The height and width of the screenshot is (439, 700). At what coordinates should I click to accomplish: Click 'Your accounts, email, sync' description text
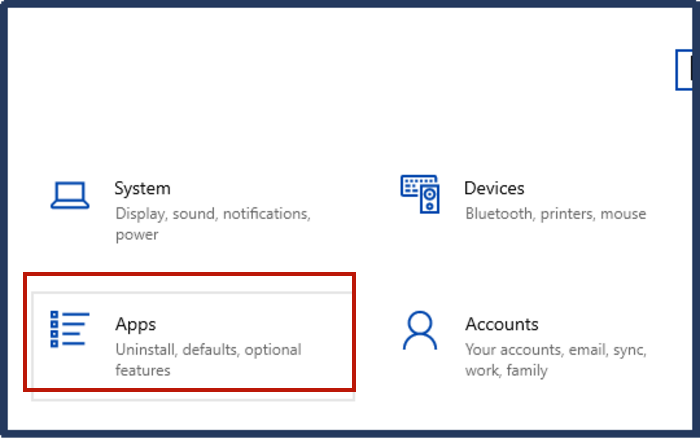click(556, 350)
